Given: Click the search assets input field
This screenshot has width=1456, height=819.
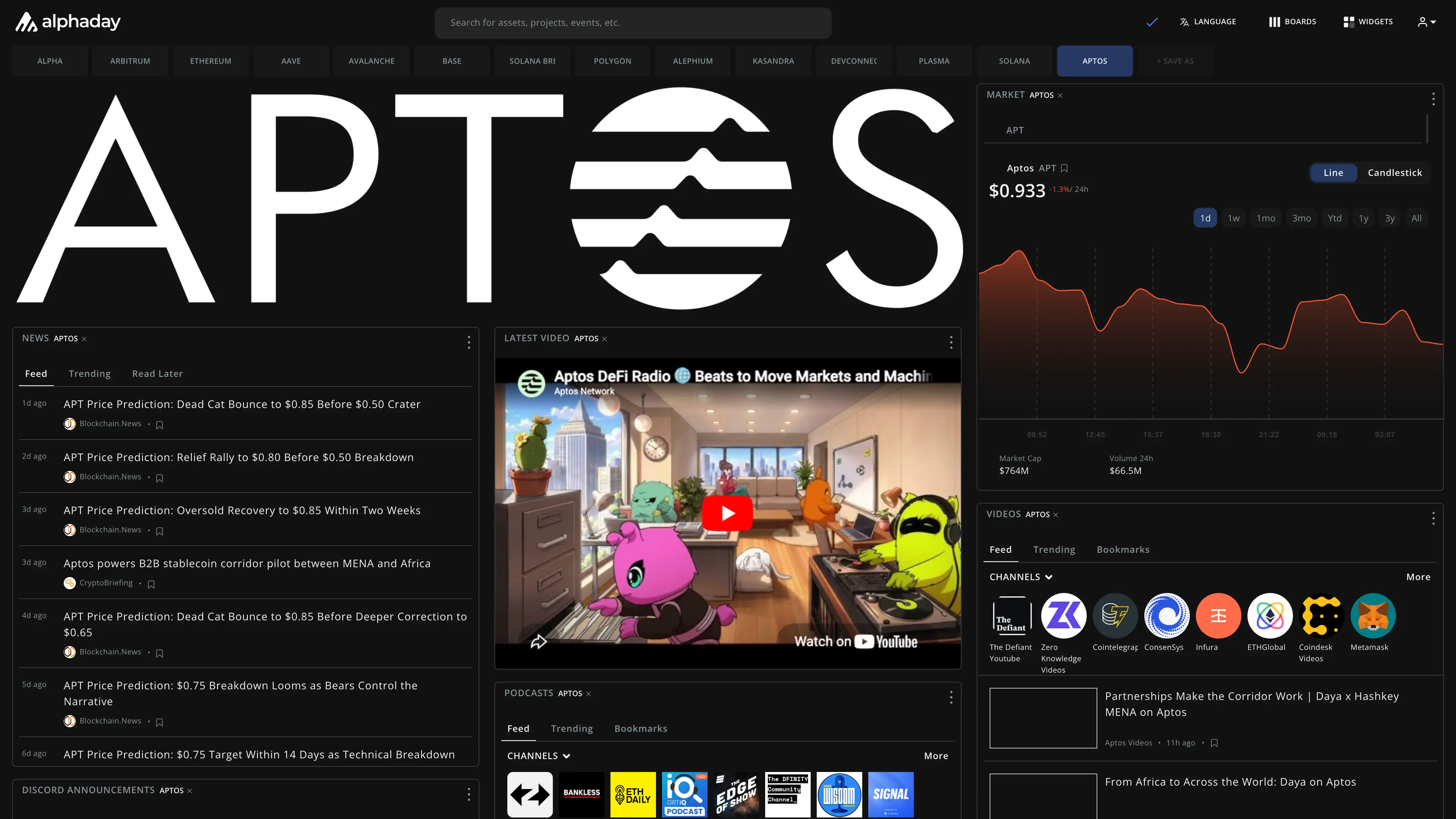Looking at the screenshot, I should click(632, 23).
